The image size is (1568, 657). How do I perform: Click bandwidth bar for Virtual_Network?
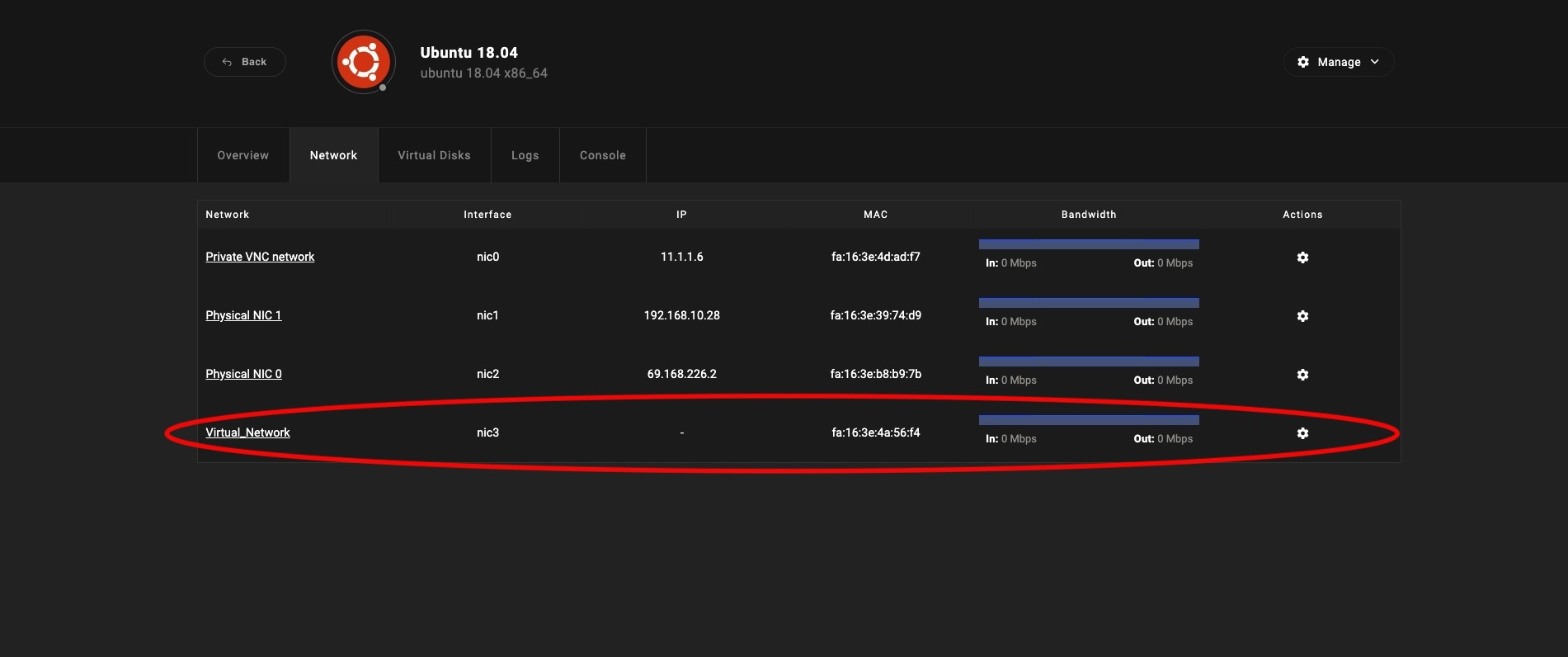tap(1089, 420)
